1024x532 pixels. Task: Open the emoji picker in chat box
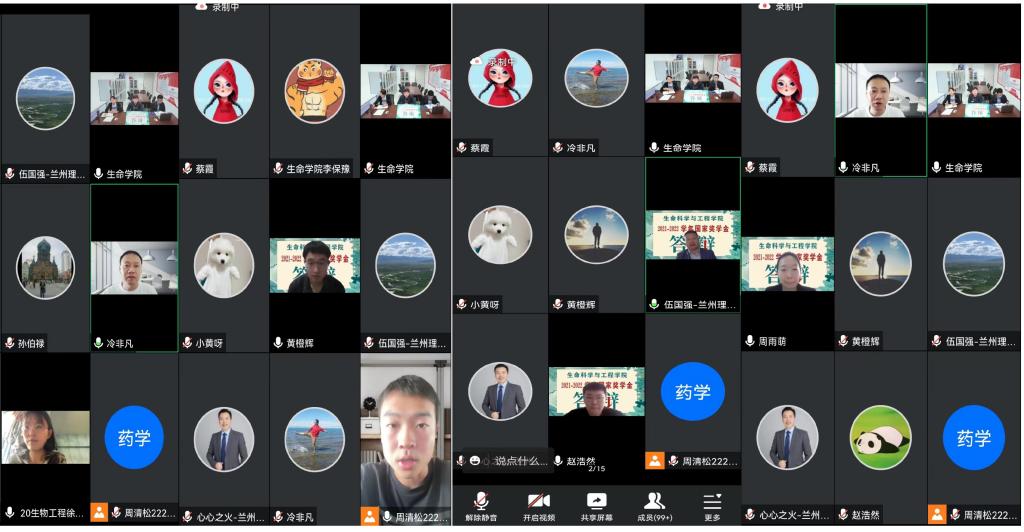[x=475, y=461]
